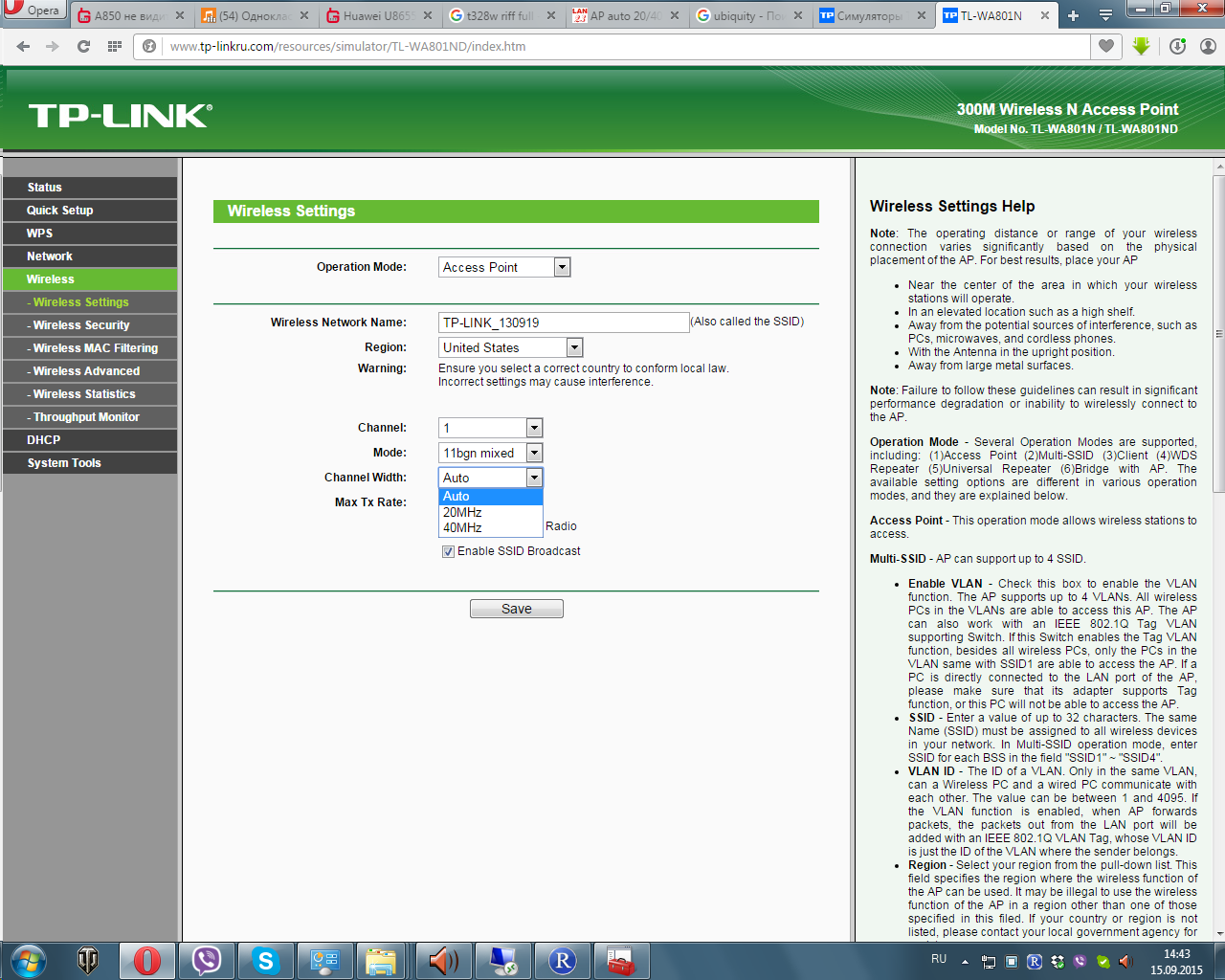
Task: Open the network computer app in taskbar
Action: coord(503,961)
